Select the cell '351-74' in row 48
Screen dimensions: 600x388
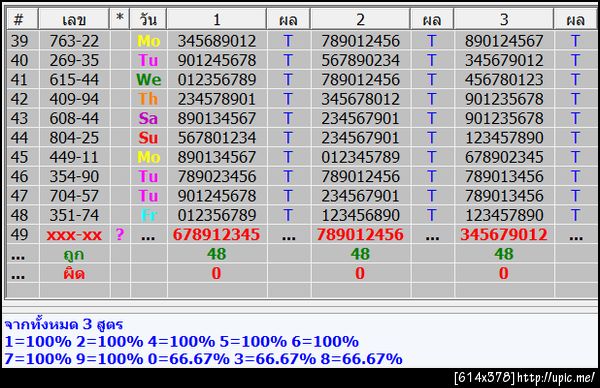[74, 215]
